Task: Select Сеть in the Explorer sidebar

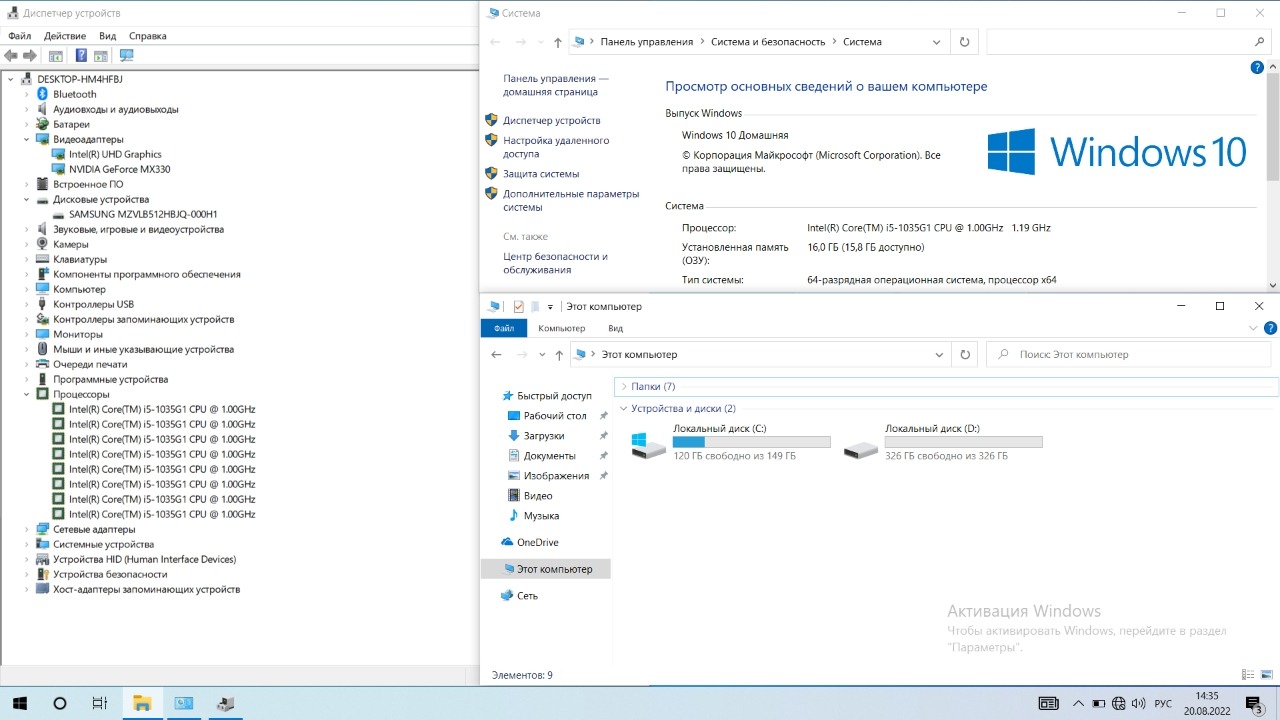Action: (527, 595)
